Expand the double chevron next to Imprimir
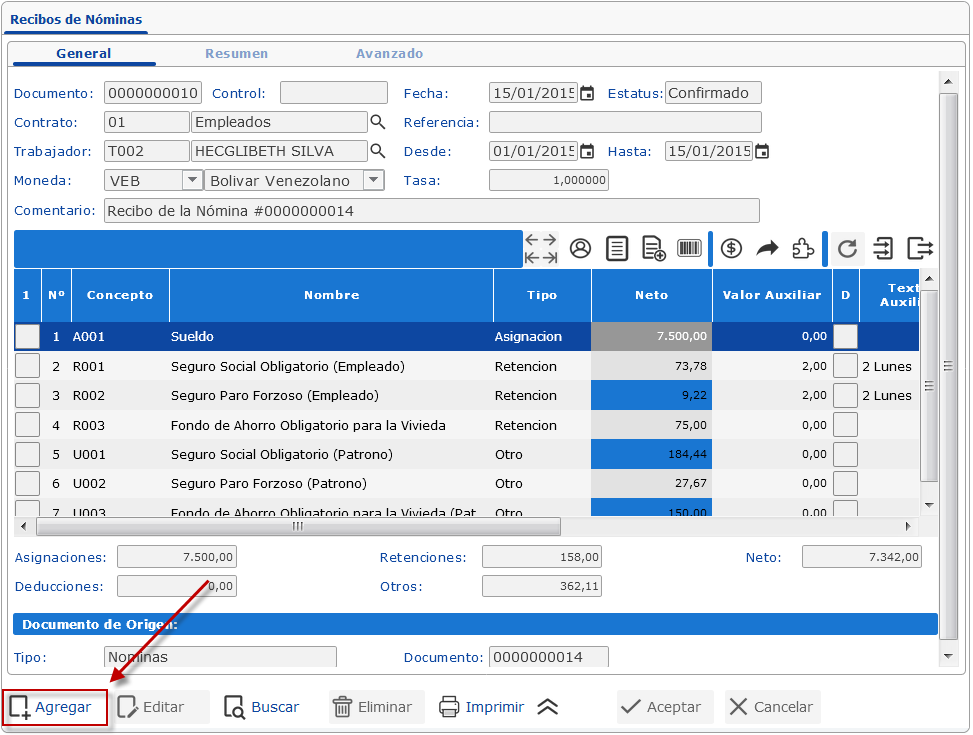The image size is (973, 735). pyautogui.click(x=547, y=707)
